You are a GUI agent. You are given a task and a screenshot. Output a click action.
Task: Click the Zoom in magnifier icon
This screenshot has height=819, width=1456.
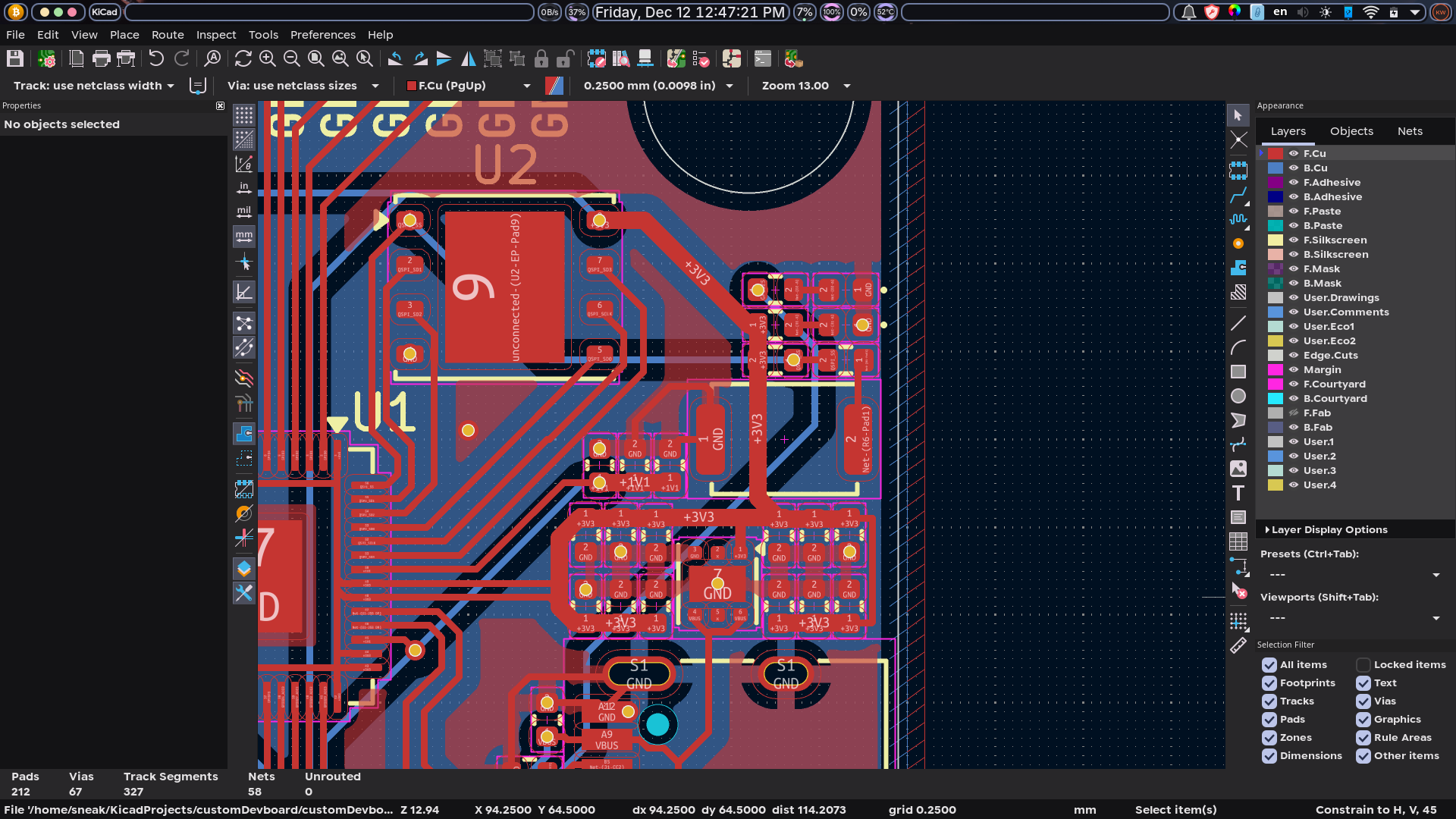click(267, 58)
